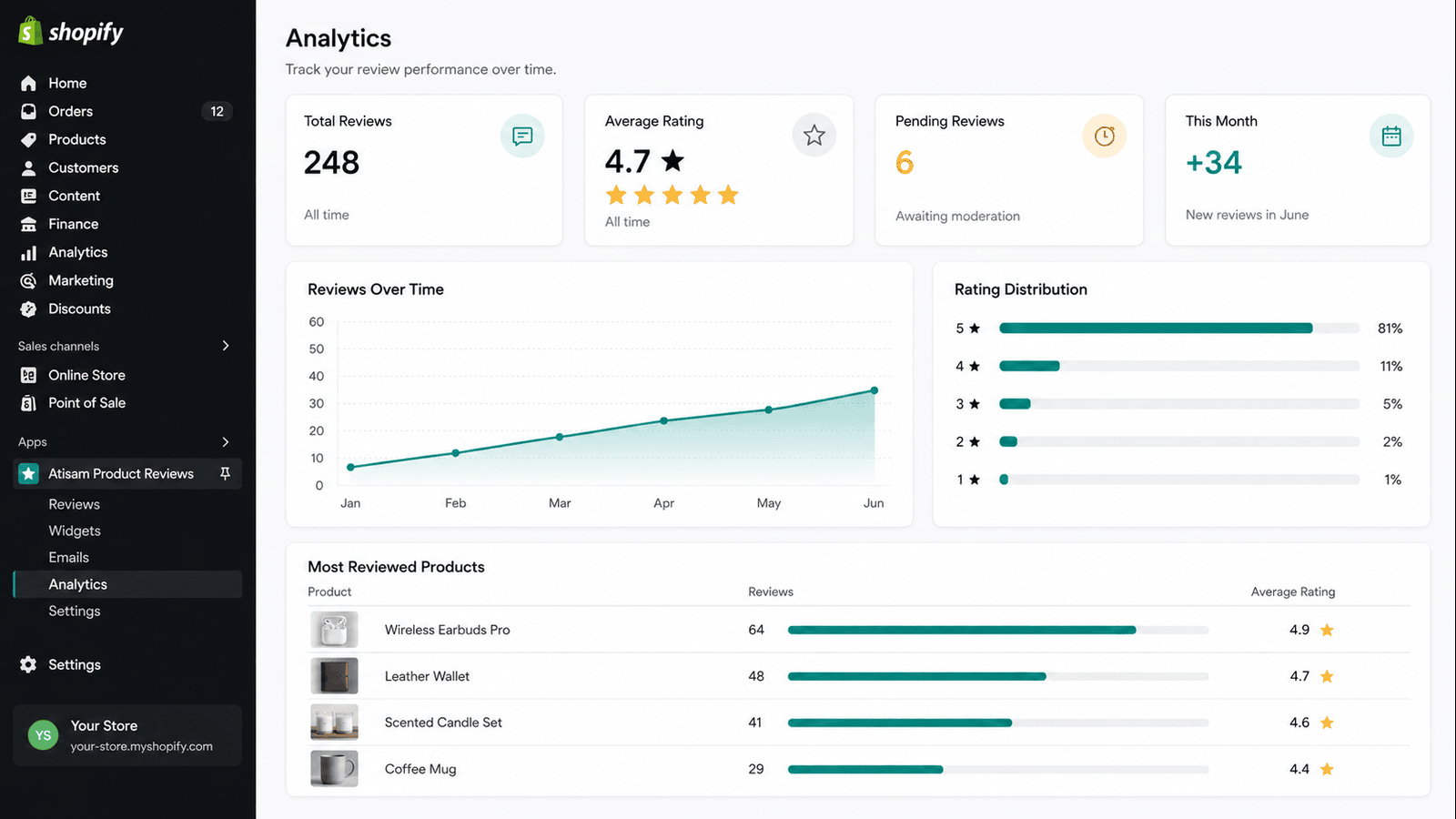Click the 1 star distribution bar
1456x819 pixels.
pyautogui.click(x=1179, y=480)
